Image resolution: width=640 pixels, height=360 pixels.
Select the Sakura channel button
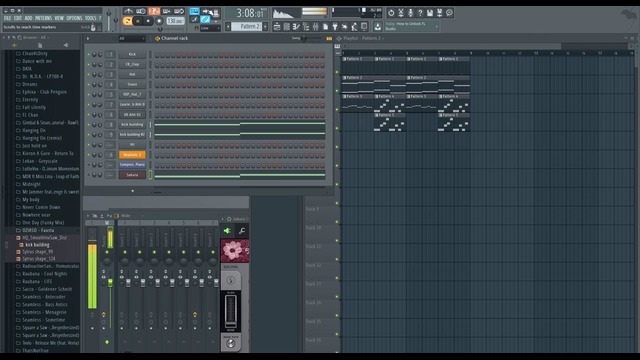132,175
